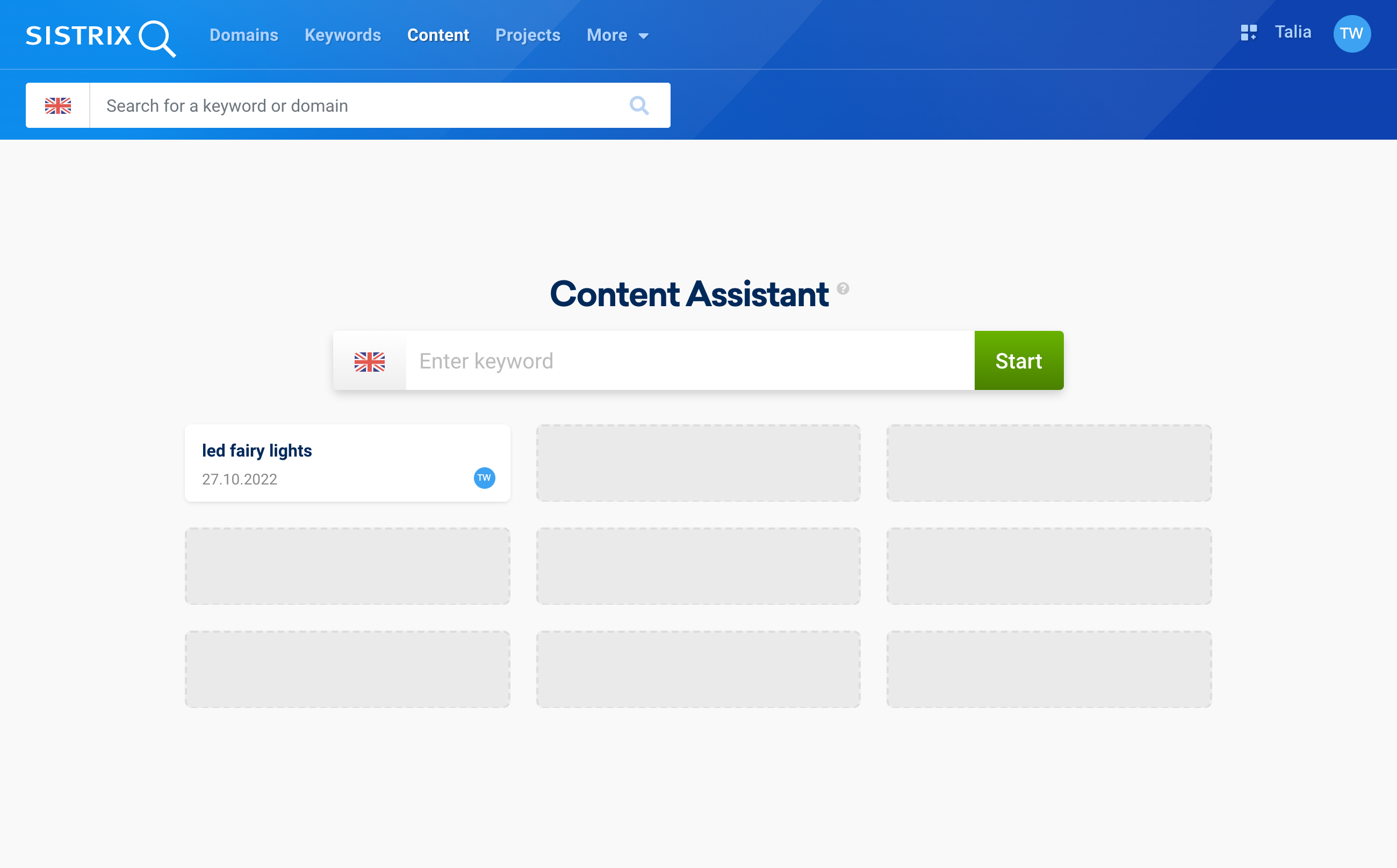The width and height of the screenshot is (1397, 868).
Task: Click the Talia user avatar icon
Action: [1353, 34]
